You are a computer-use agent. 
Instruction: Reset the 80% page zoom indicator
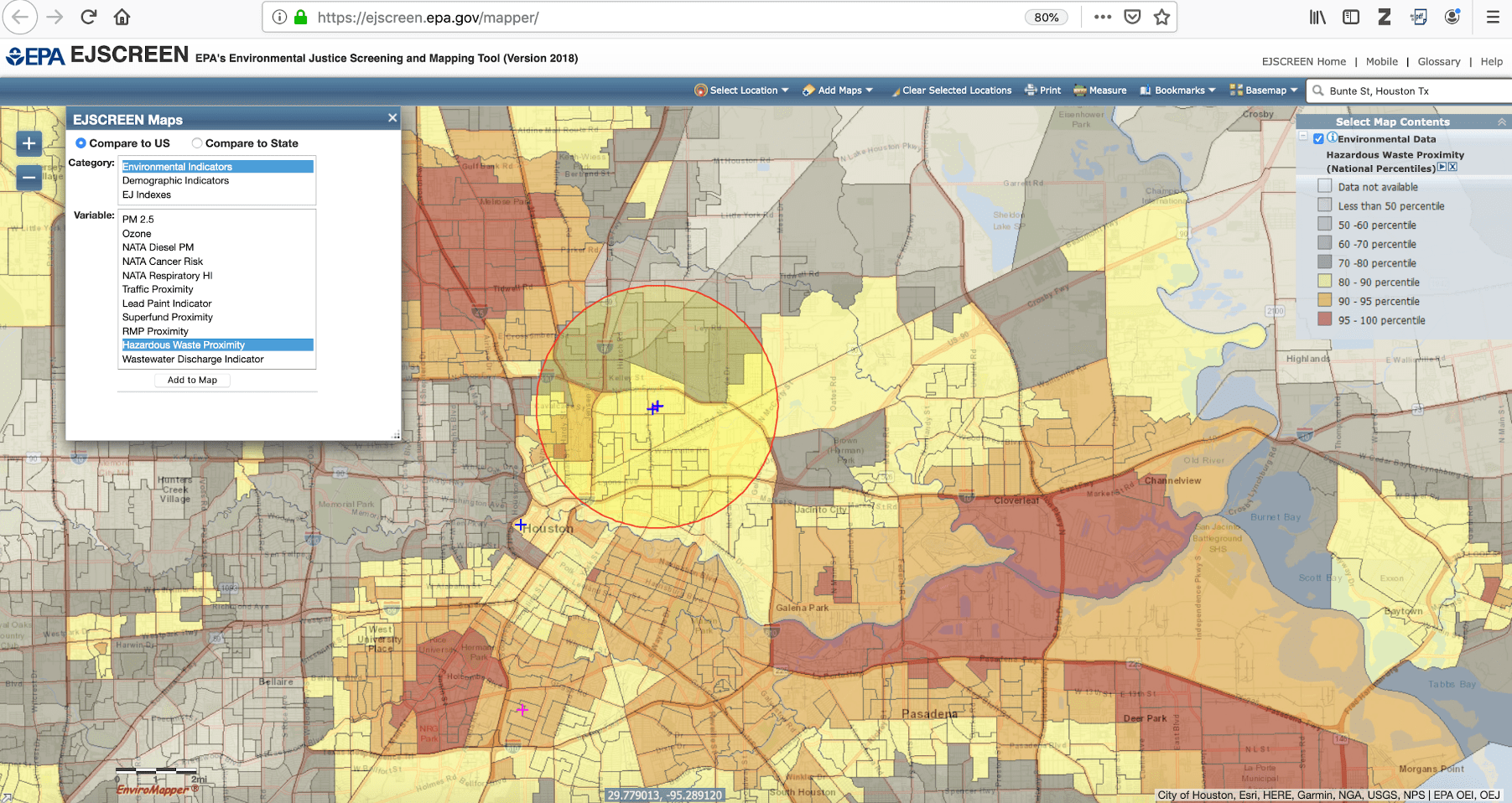point(1046,17)
